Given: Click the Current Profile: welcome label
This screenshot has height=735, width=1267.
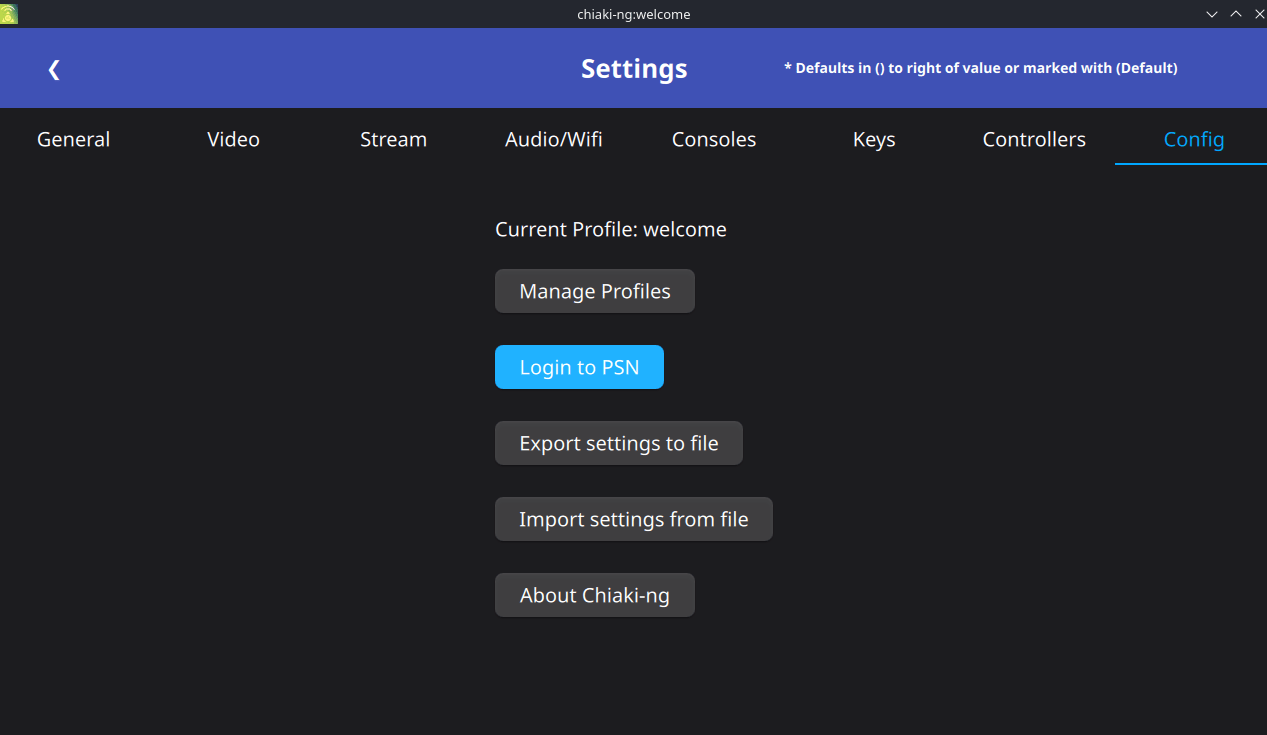Looking at the screenshot, I should pyautogui.click(x=611, y=229).
